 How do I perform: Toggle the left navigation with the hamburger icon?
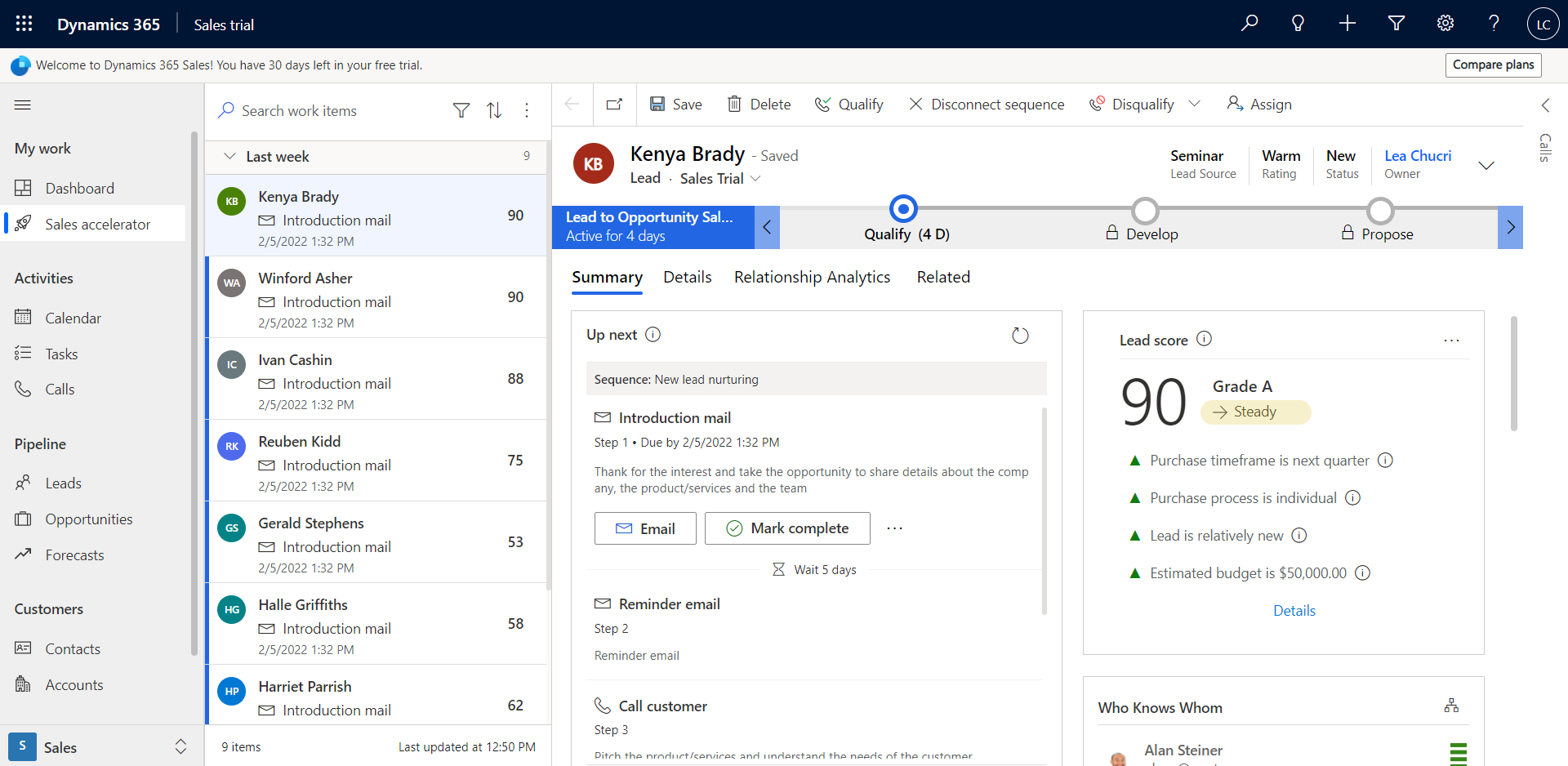coord(22,105)
